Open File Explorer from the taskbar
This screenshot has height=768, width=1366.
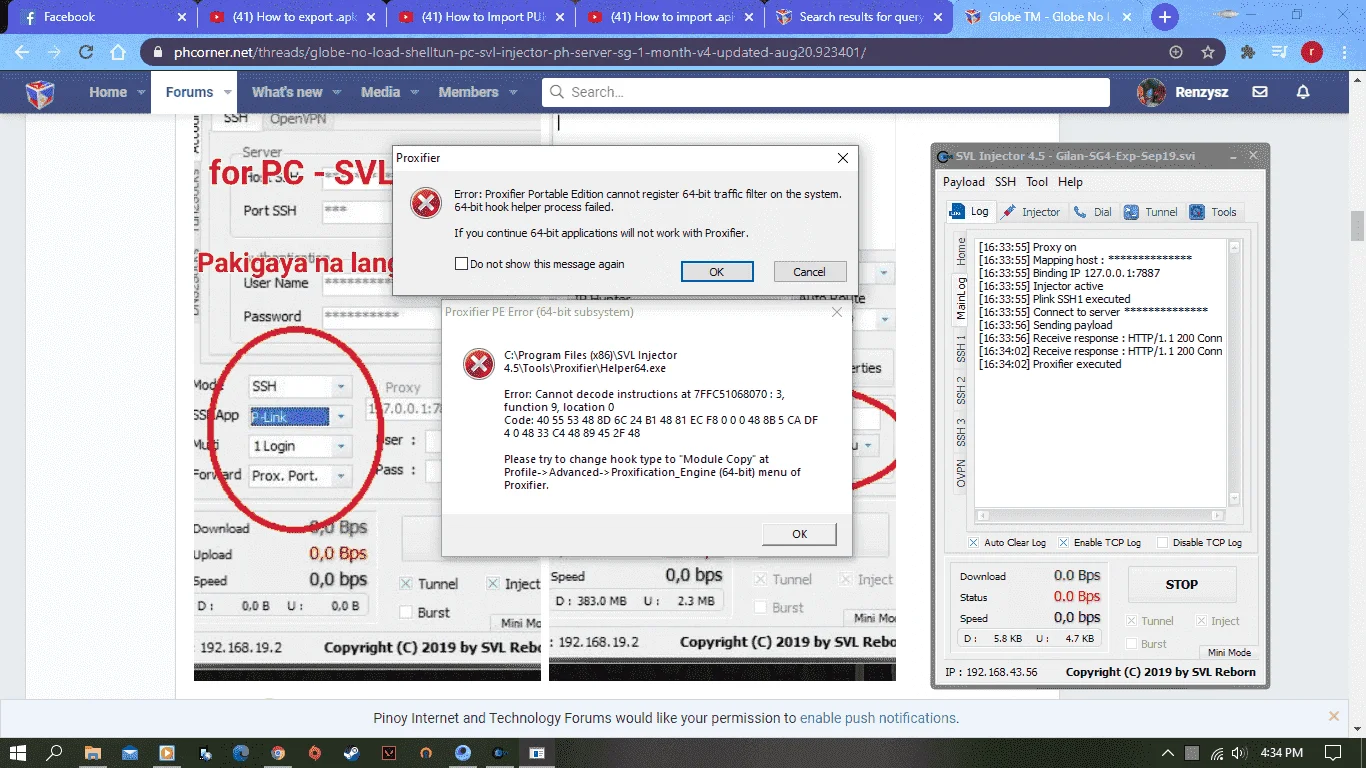[92, 752]
